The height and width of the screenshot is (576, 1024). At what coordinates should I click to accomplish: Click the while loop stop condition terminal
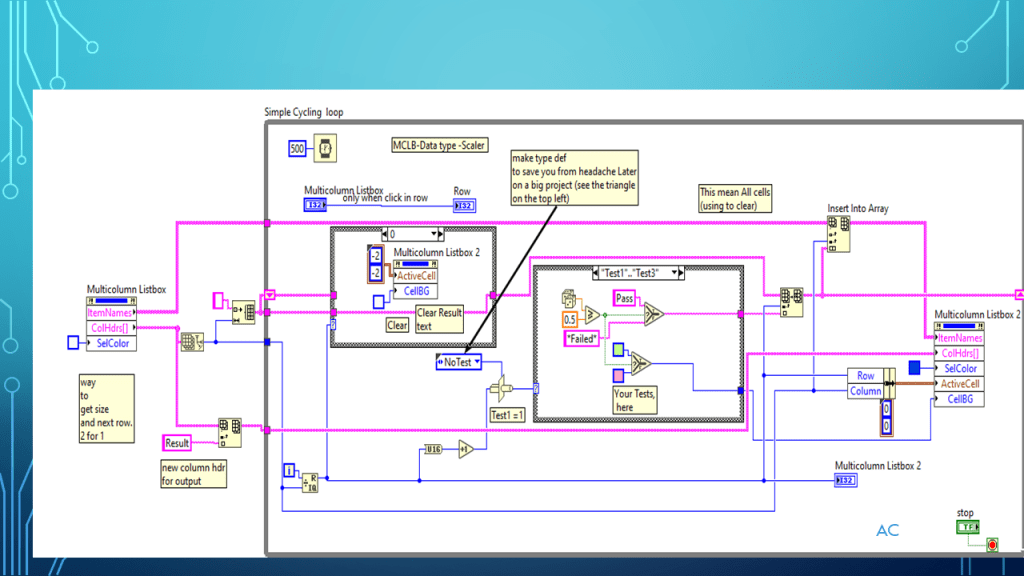point(991,545)
